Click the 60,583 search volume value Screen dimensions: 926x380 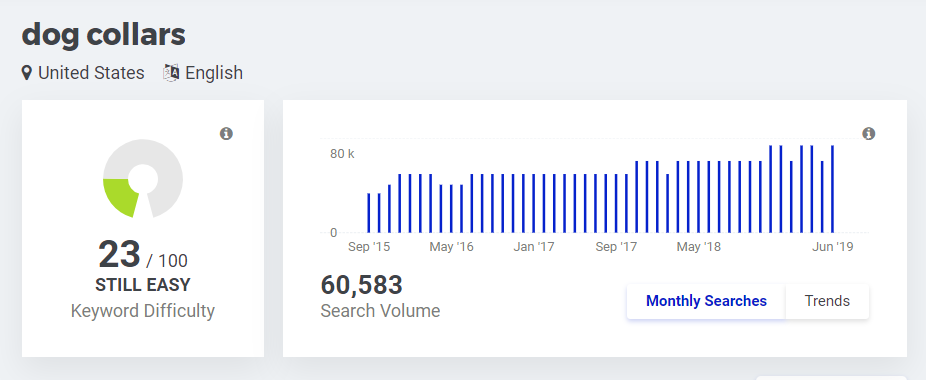pos(361,285)
